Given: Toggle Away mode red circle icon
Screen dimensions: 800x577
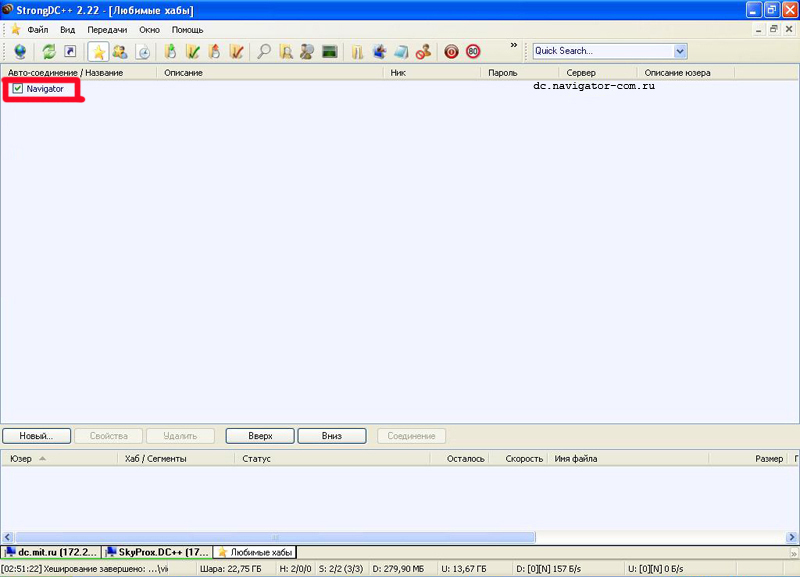Looking at the screenshot, I should pos(451,51).
